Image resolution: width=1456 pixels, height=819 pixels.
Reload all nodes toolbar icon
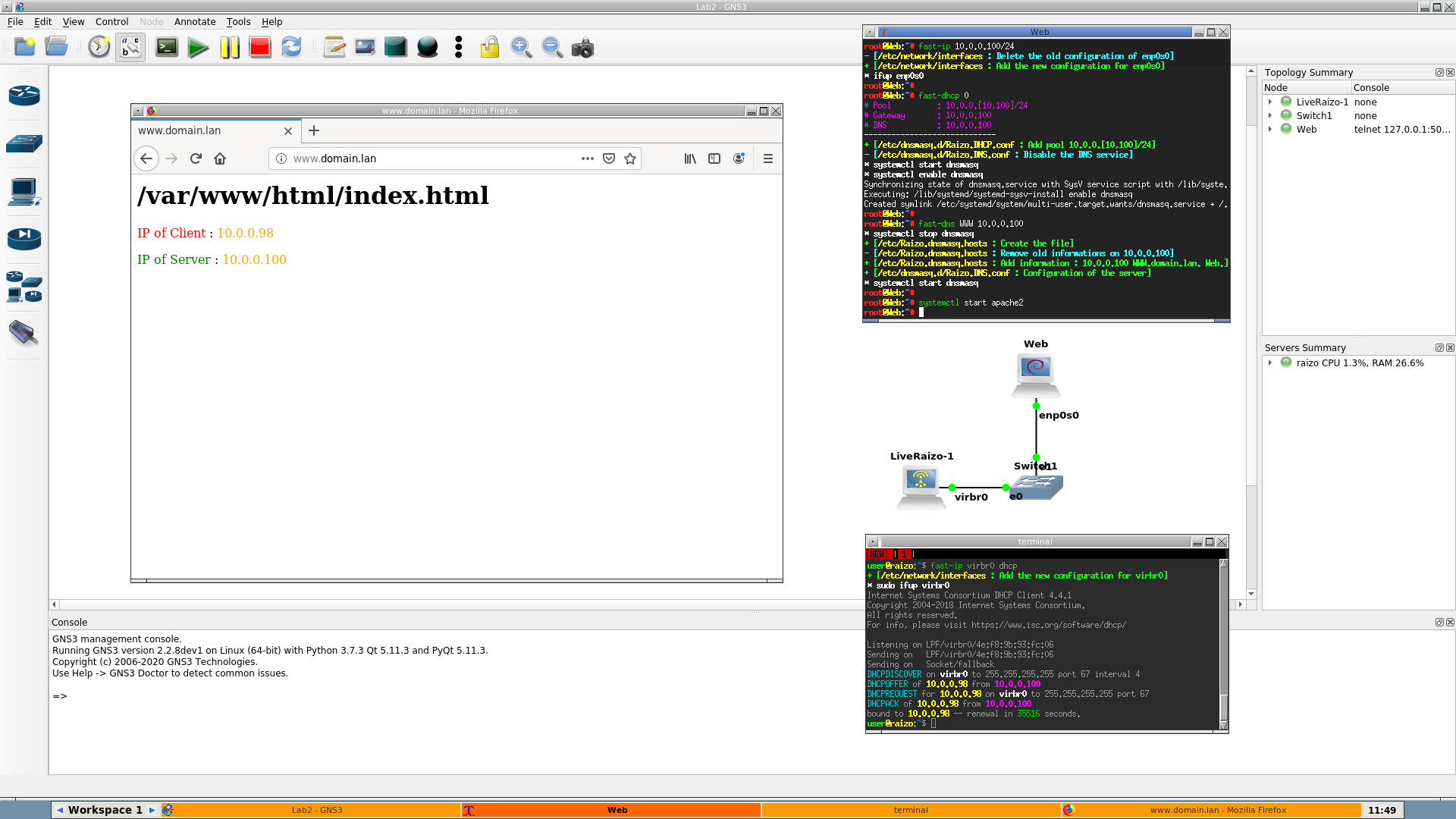pos(291,48)
